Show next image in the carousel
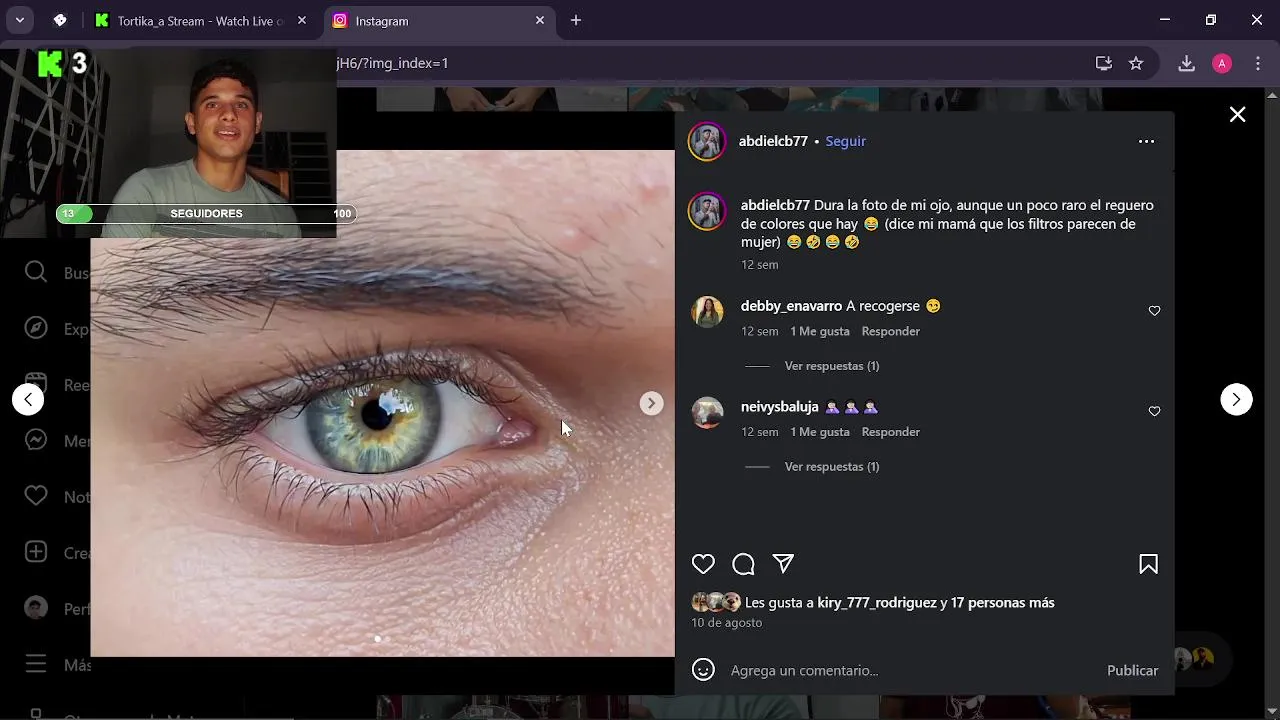This screenshot has width=1280, height=720. (x=651, y=403)
